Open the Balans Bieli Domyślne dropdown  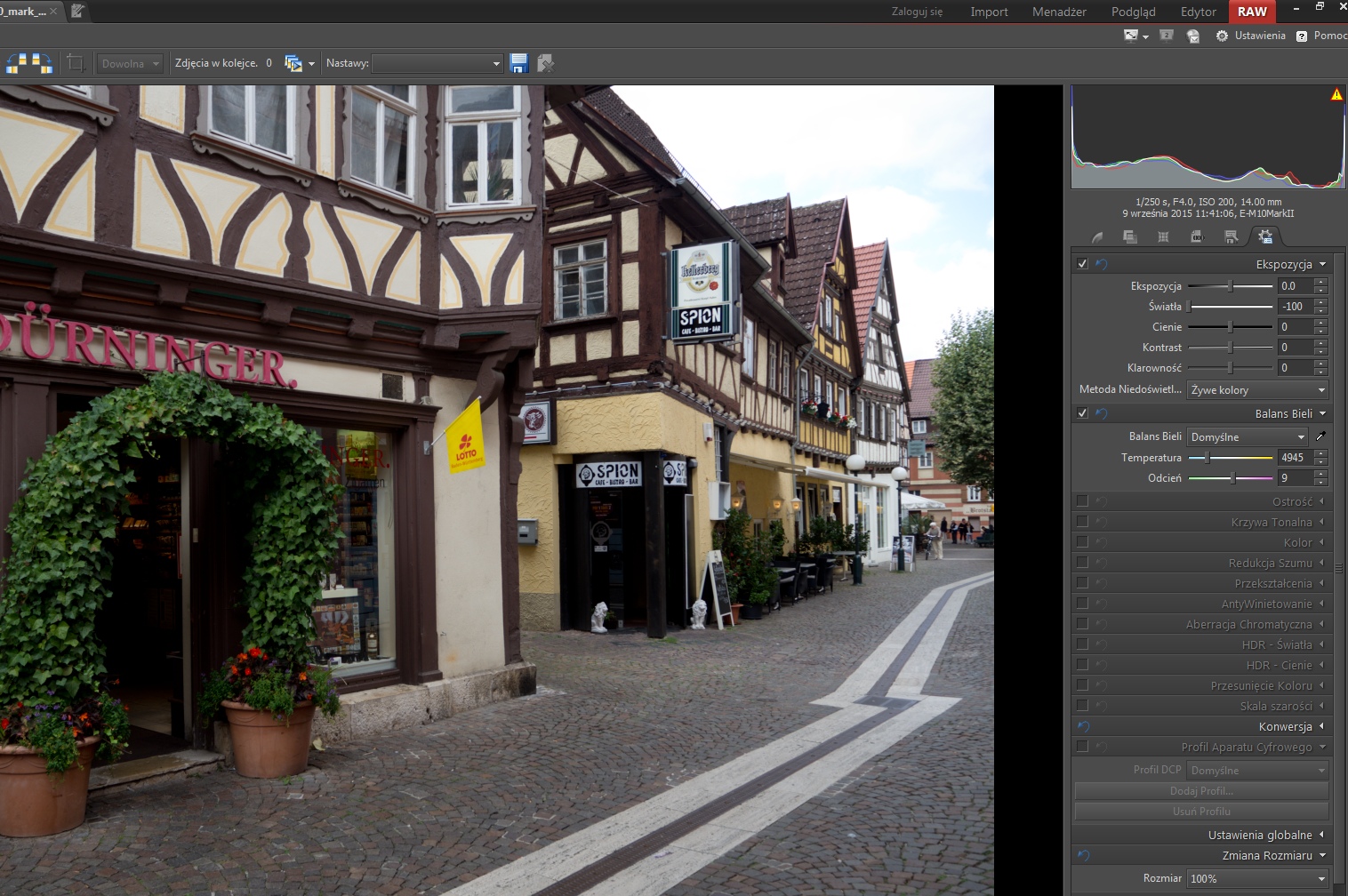pos(1248,436)
